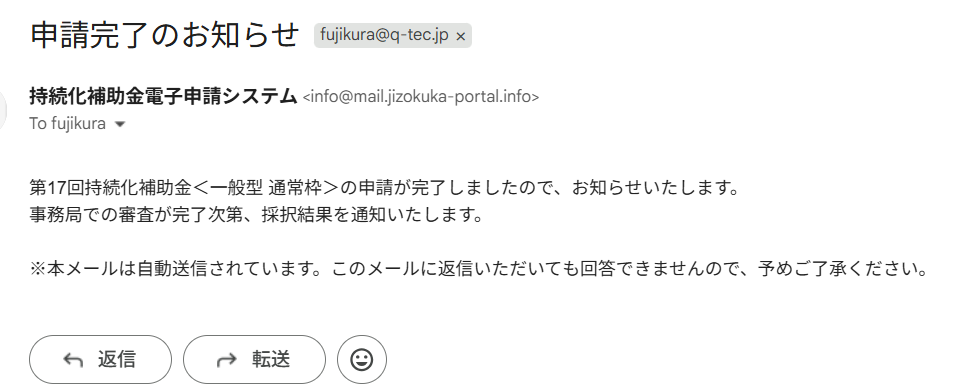The image size is (953, 384).
Task: Select sender name 持続化補助金電子申請システム
Action: tap(163, 96)
